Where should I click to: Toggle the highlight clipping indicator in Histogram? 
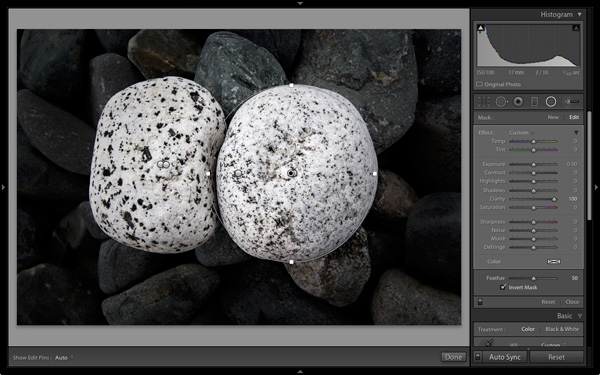click(x=576, y=28)
